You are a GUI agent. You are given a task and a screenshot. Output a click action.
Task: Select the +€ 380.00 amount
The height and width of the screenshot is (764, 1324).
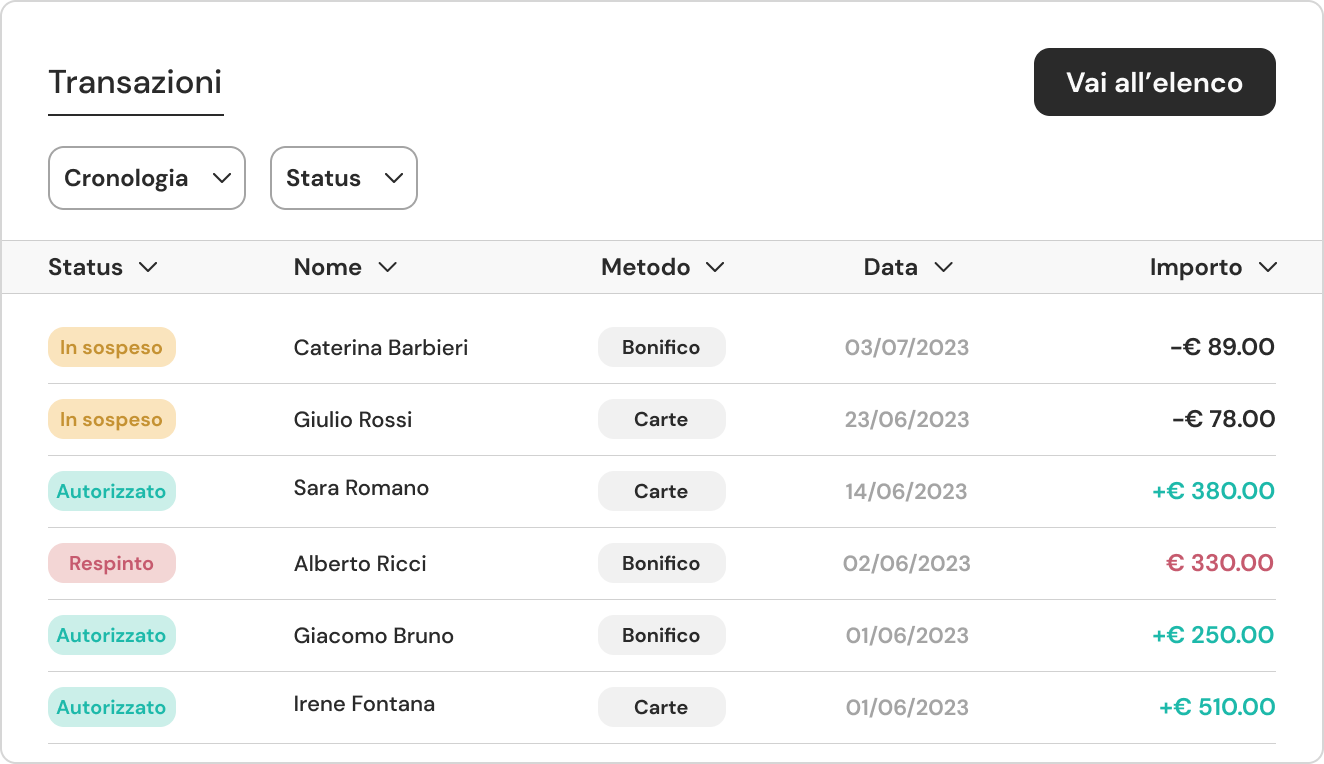pos(1213,492)
